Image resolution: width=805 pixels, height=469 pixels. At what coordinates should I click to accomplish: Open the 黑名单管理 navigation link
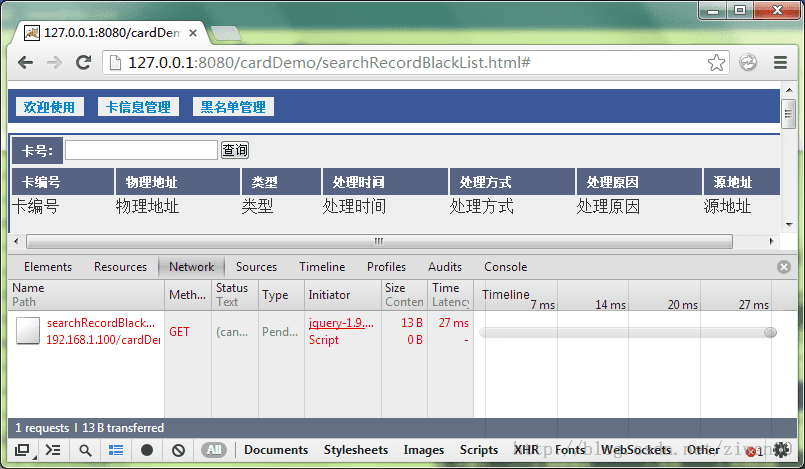pyautogui.click(x=233, y=107)
